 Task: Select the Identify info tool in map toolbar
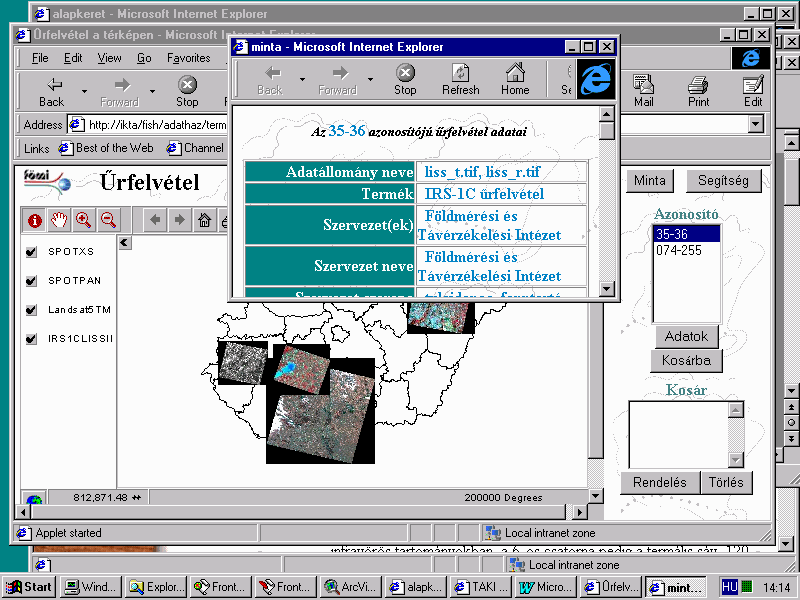click(35, 221)
